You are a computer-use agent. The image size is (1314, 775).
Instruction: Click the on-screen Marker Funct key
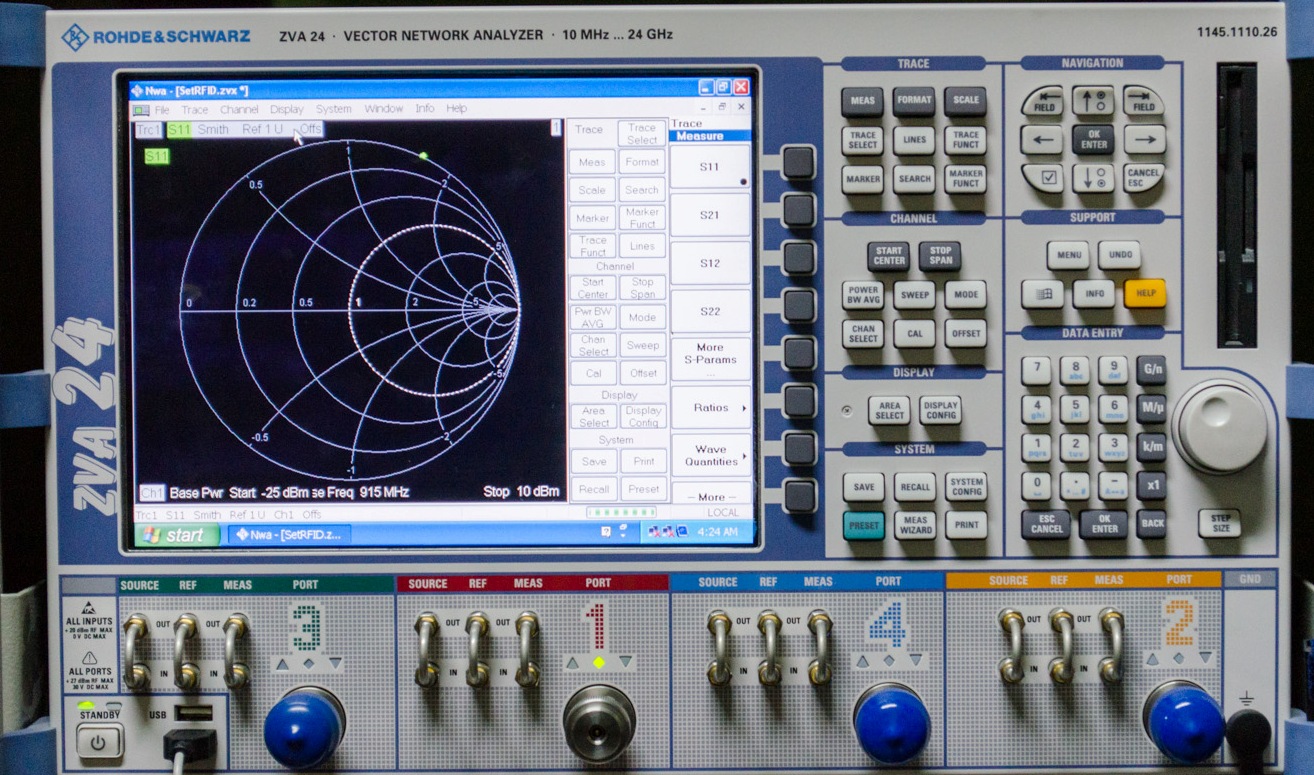643,217
